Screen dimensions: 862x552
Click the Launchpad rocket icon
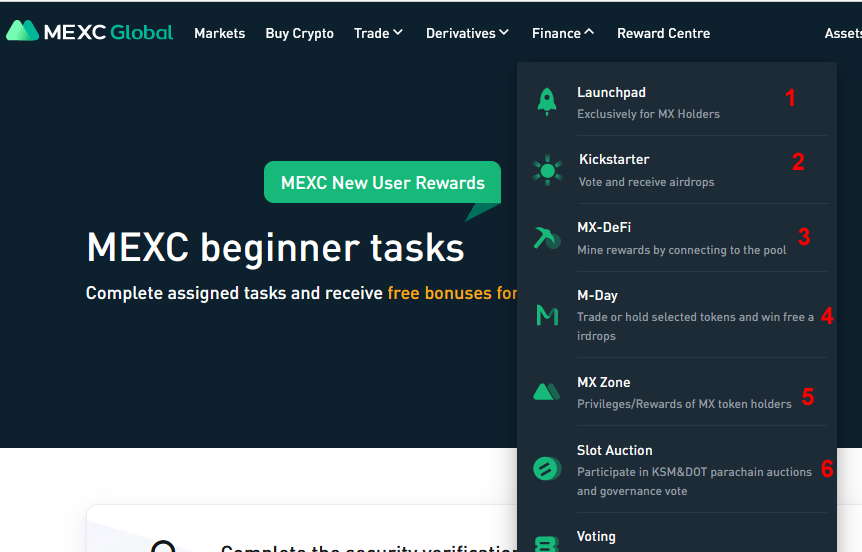[547, 102]
